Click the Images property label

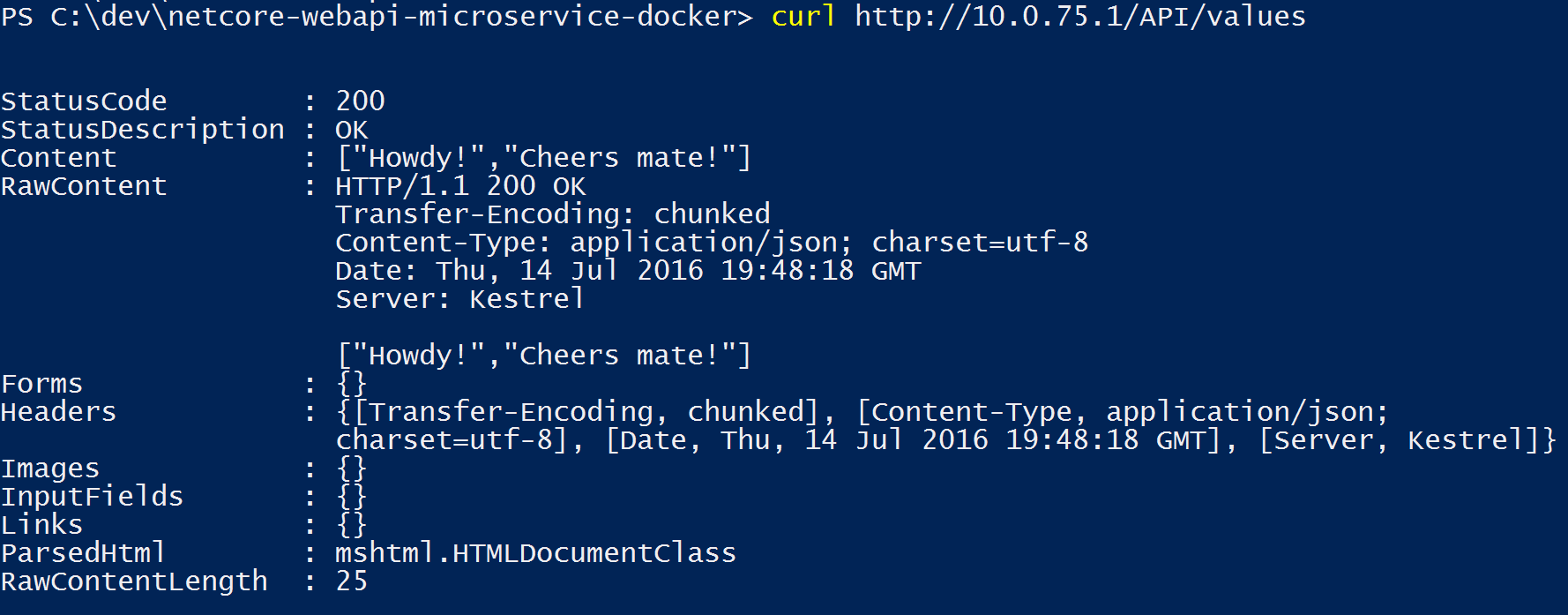click(x=50, y=469)
